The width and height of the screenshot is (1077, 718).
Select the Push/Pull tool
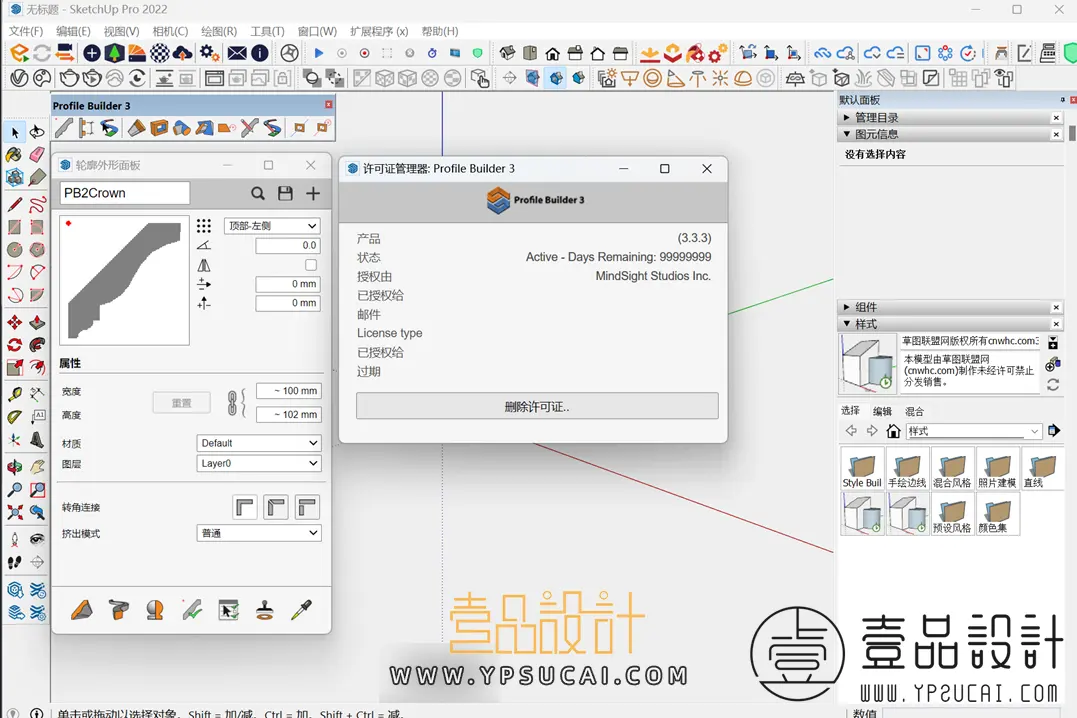[37, 322]
